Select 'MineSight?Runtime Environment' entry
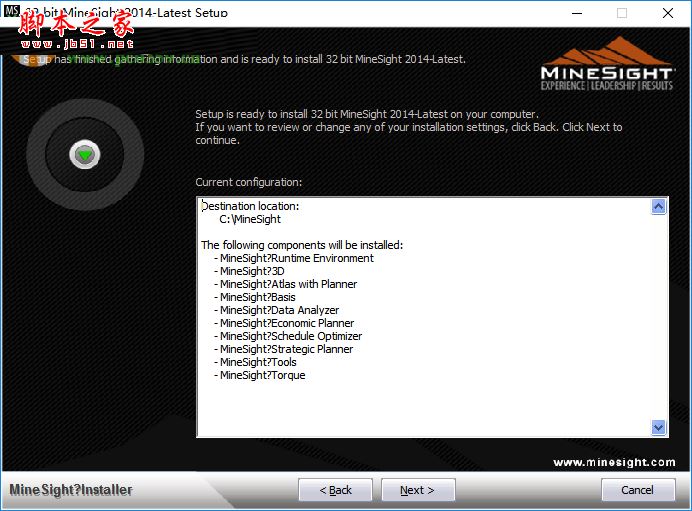 tap(297, 258)
